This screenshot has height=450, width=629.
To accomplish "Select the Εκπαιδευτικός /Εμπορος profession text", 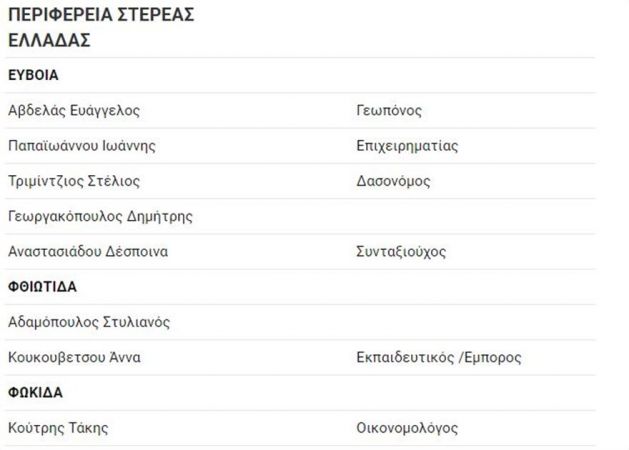I will pyautogui.click(x=439, y=357).
